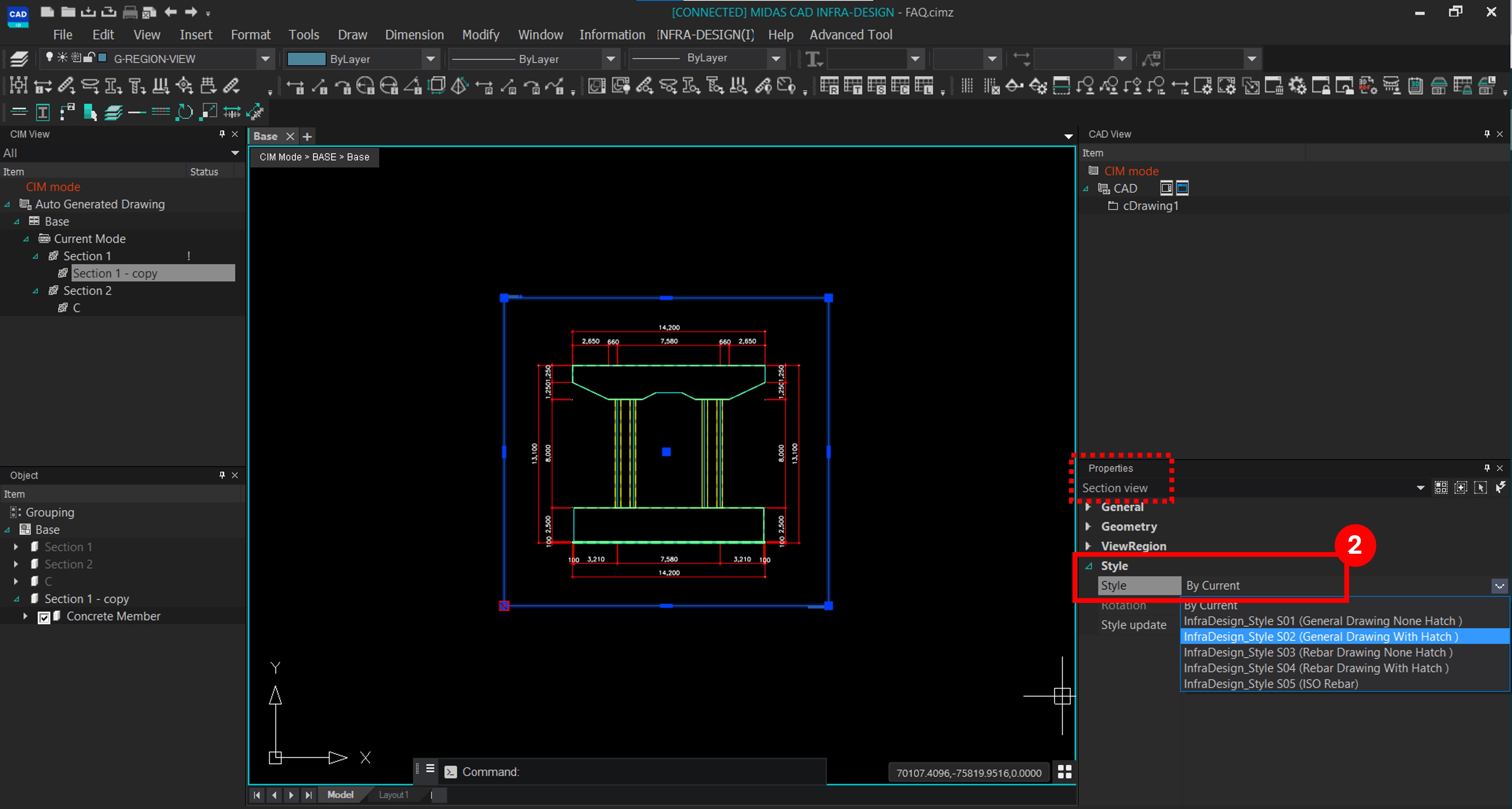Click the Layer Properties icon in toolbar
Image resolution: width=1512 pixels, height=809 pixels.
tap(19, 59)
